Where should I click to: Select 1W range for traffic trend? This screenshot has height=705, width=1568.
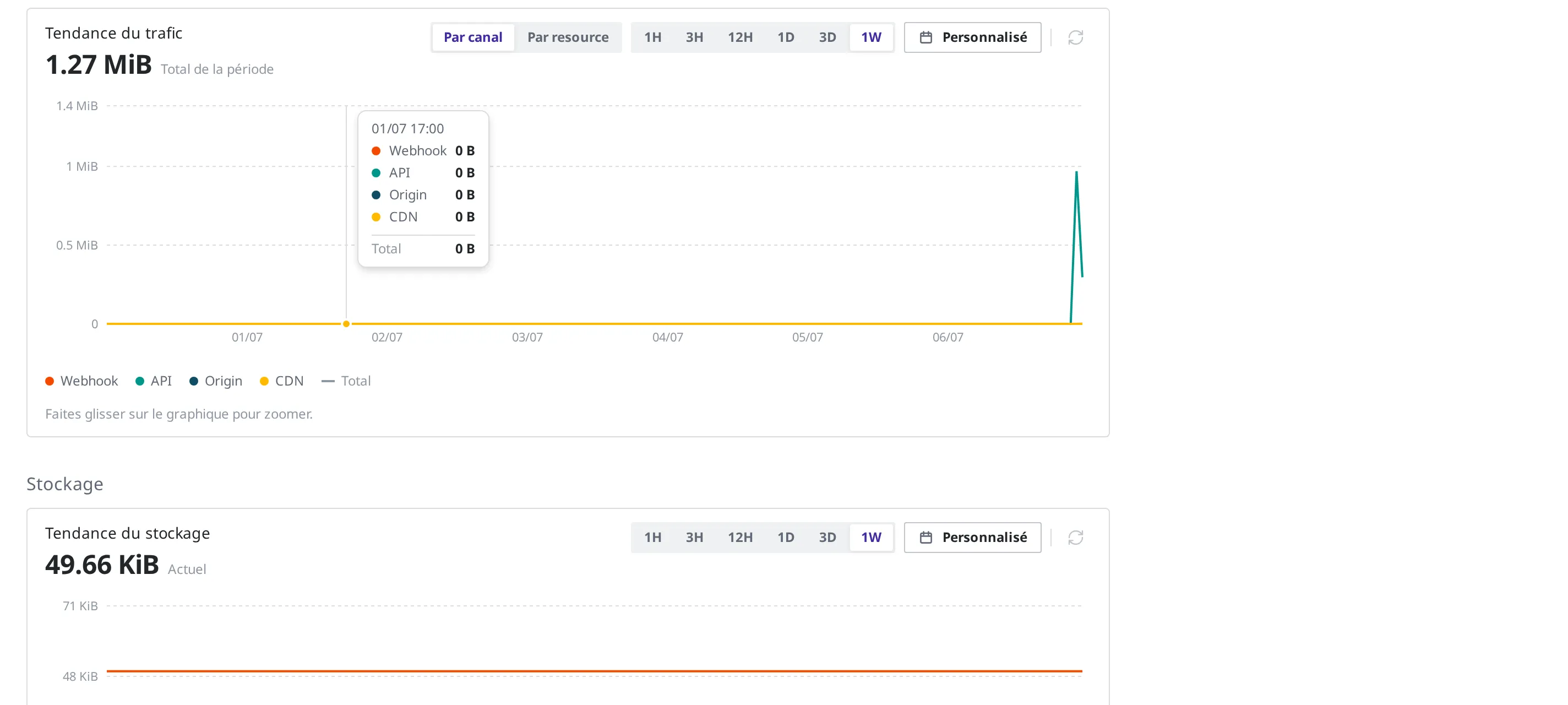point(870,38)
